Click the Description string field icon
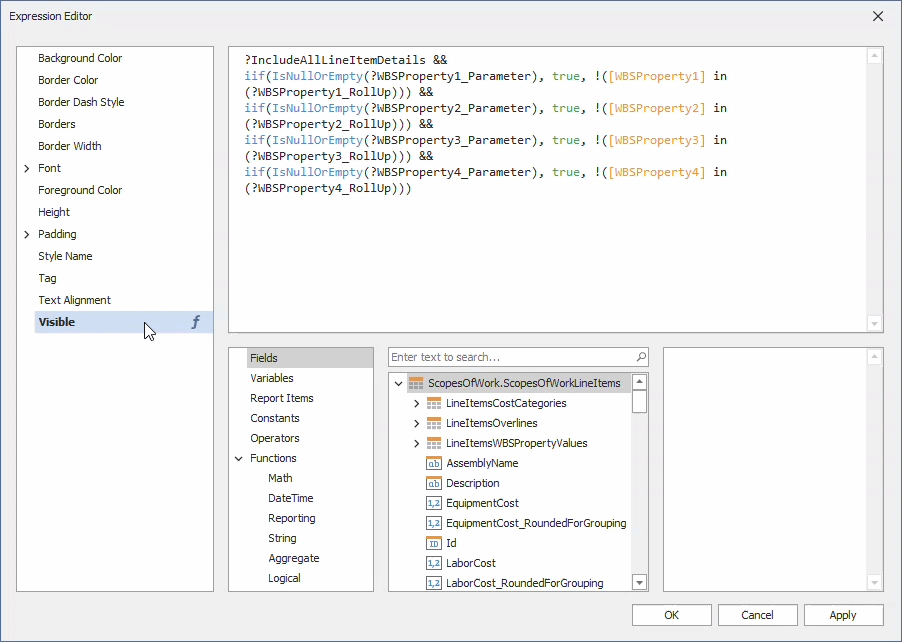Image resolution: width=902 pixels, height=642 pixels. (x=434, y=483)
